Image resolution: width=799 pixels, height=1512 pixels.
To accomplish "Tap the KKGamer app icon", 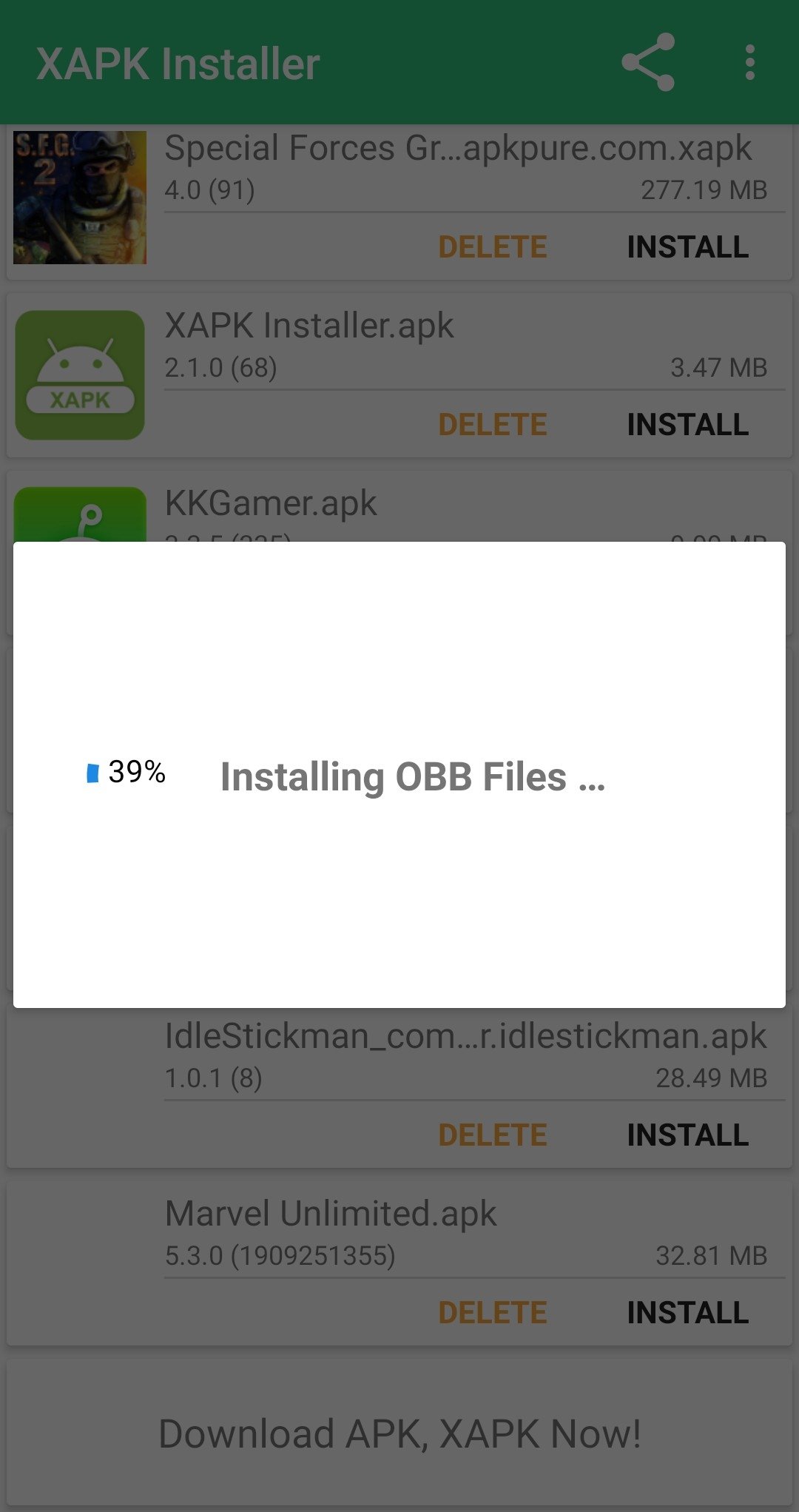I will (80, 514).
